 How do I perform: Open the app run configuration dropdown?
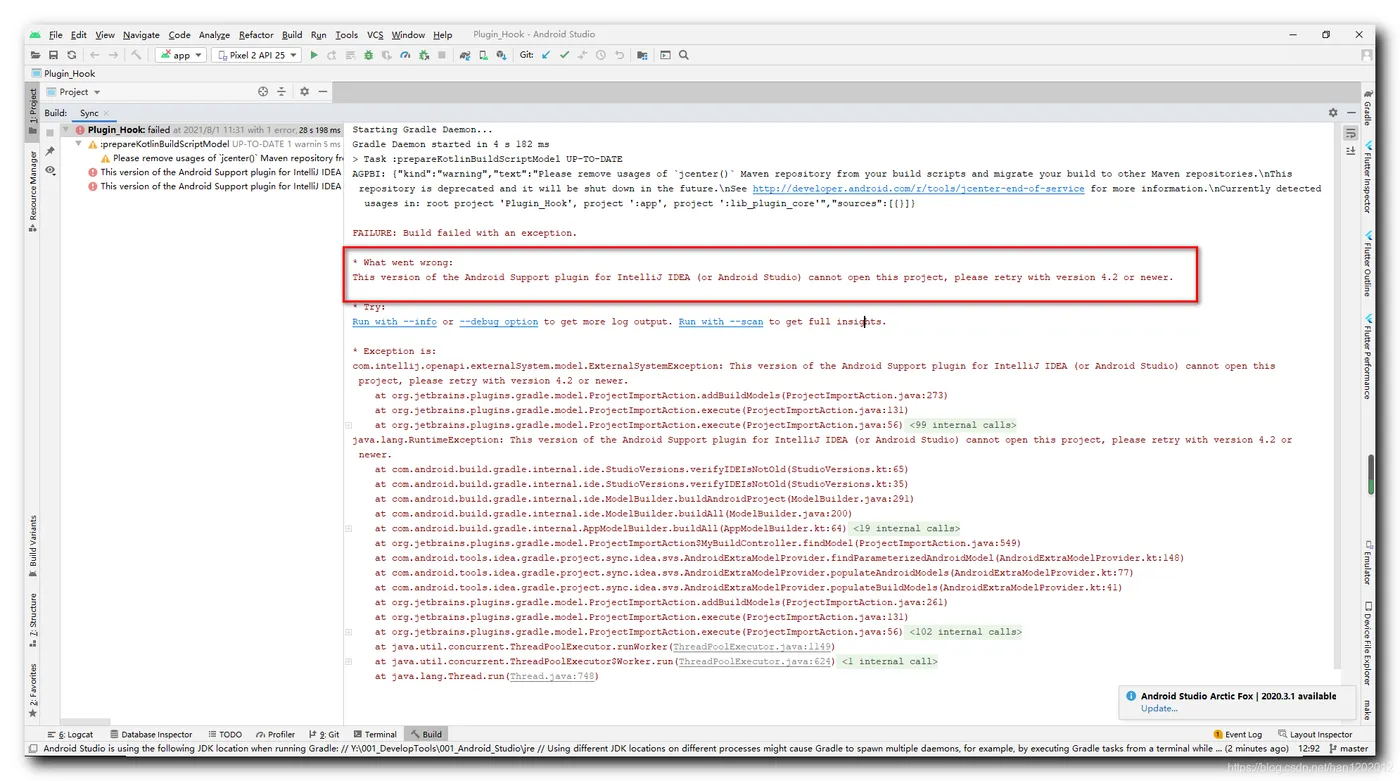click(180, 55)
